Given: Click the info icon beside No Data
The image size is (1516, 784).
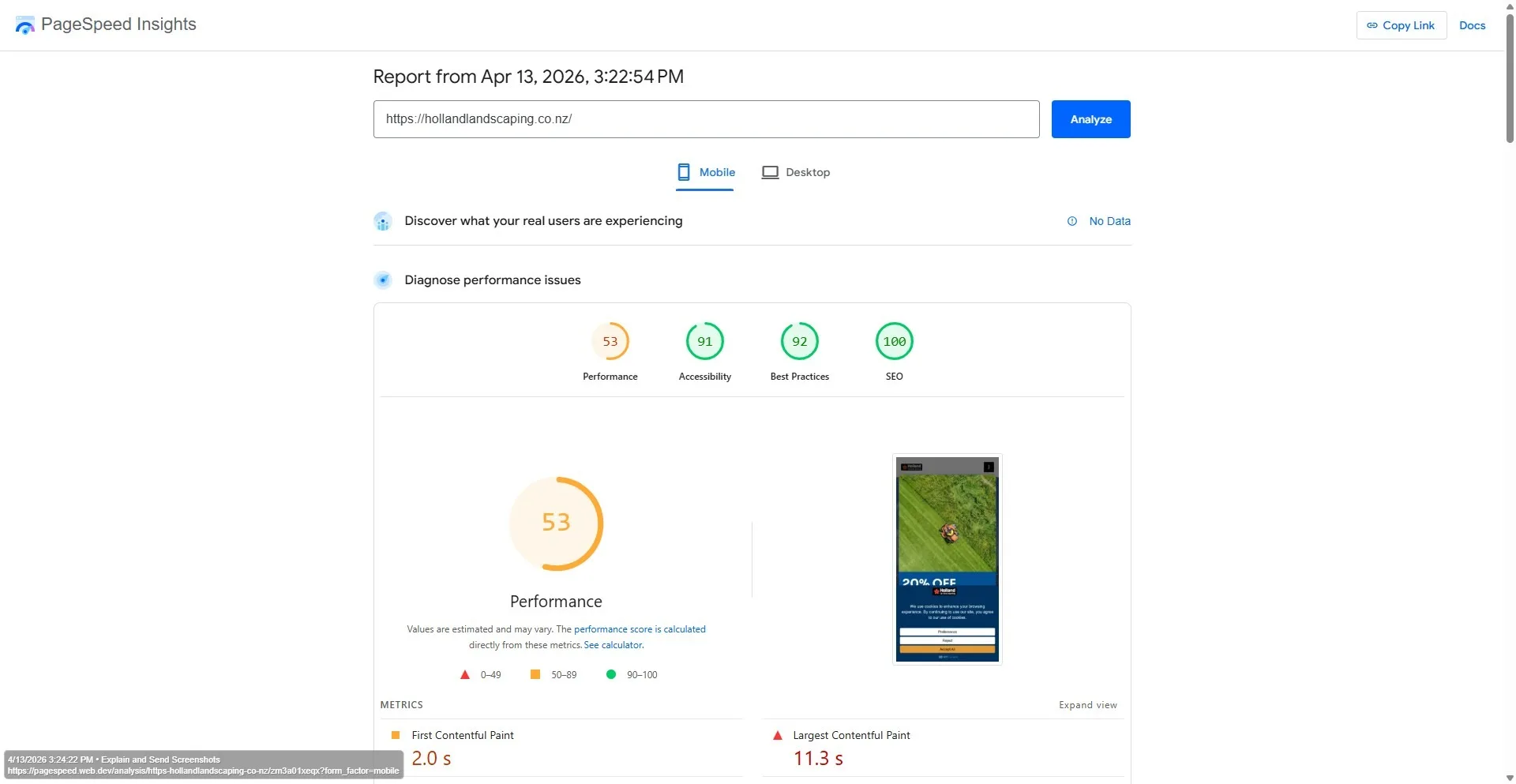Looking at the screenshot, I should (x=1071, y=221).
